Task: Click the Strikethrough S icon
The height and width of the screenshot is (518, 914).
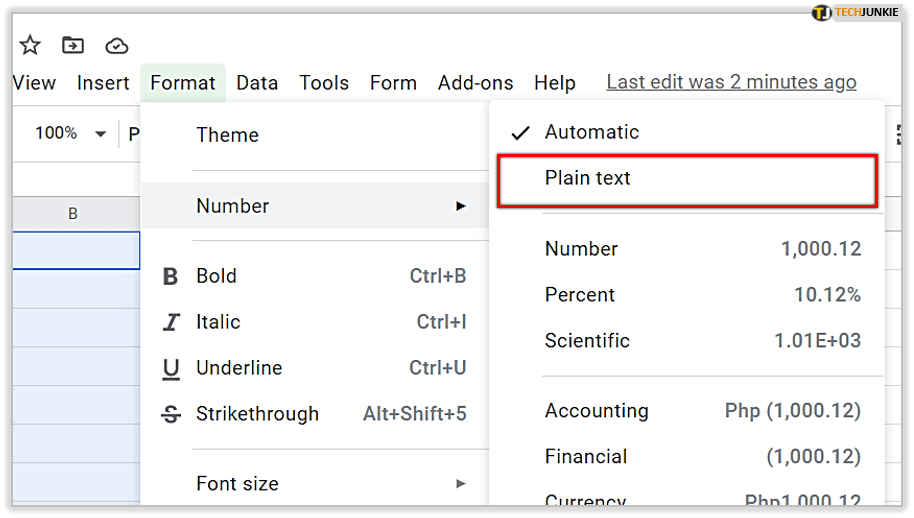Action: click(171, 415)
